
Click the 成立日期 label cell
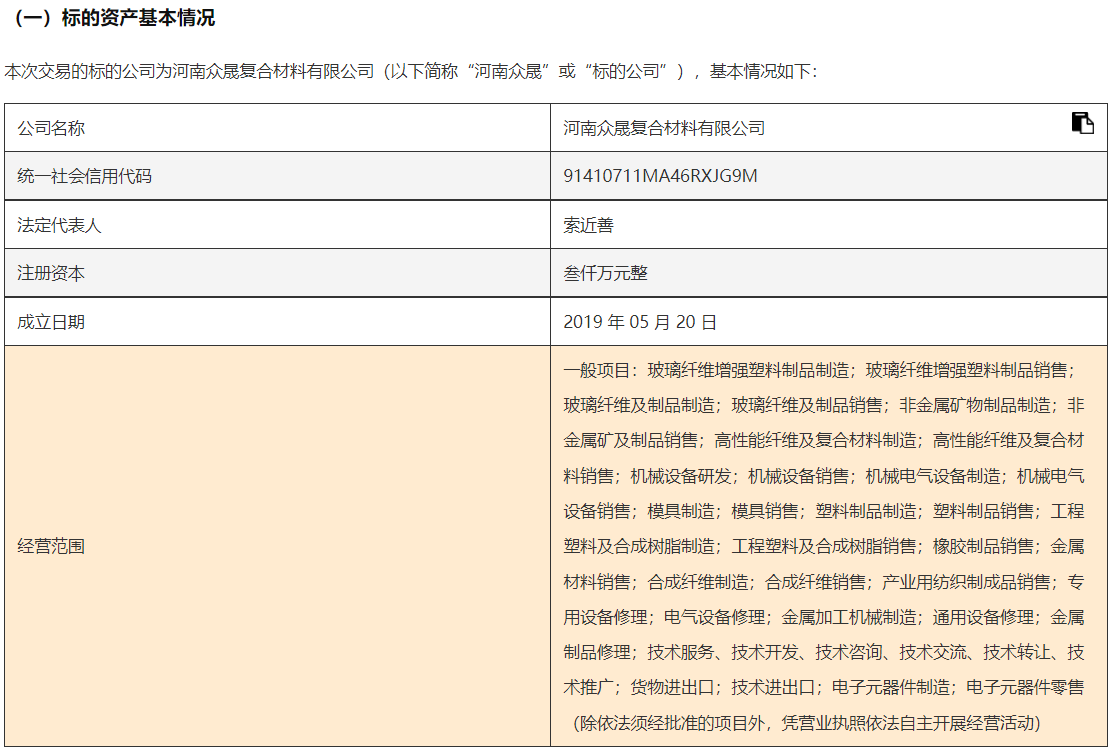tap(277, 321)
